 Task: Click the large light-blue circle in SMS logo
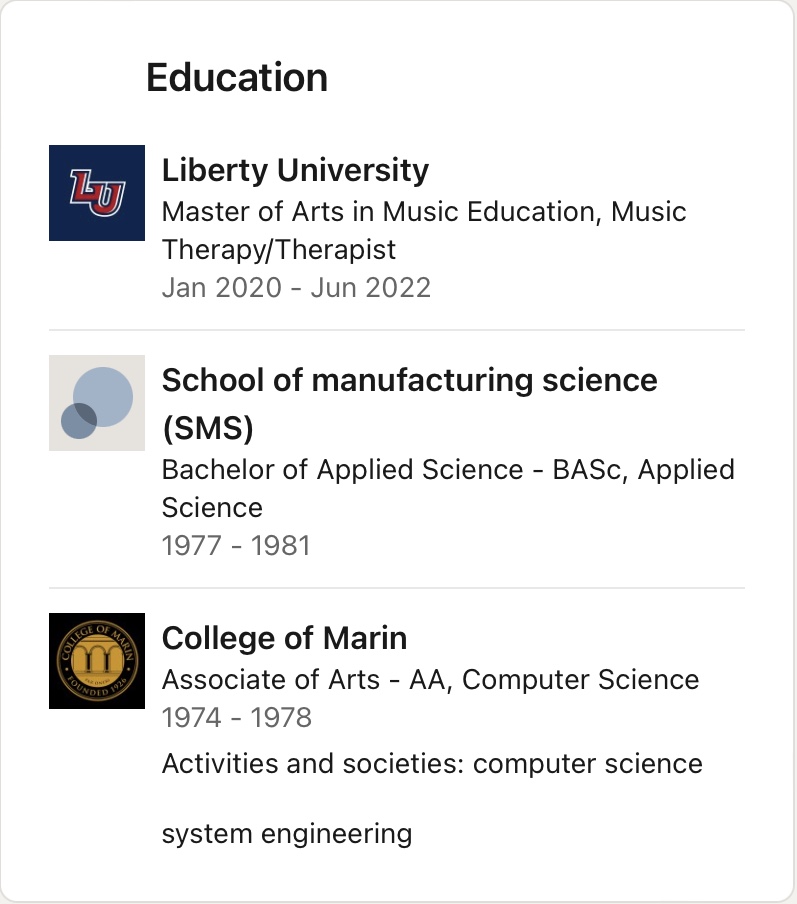103,397
